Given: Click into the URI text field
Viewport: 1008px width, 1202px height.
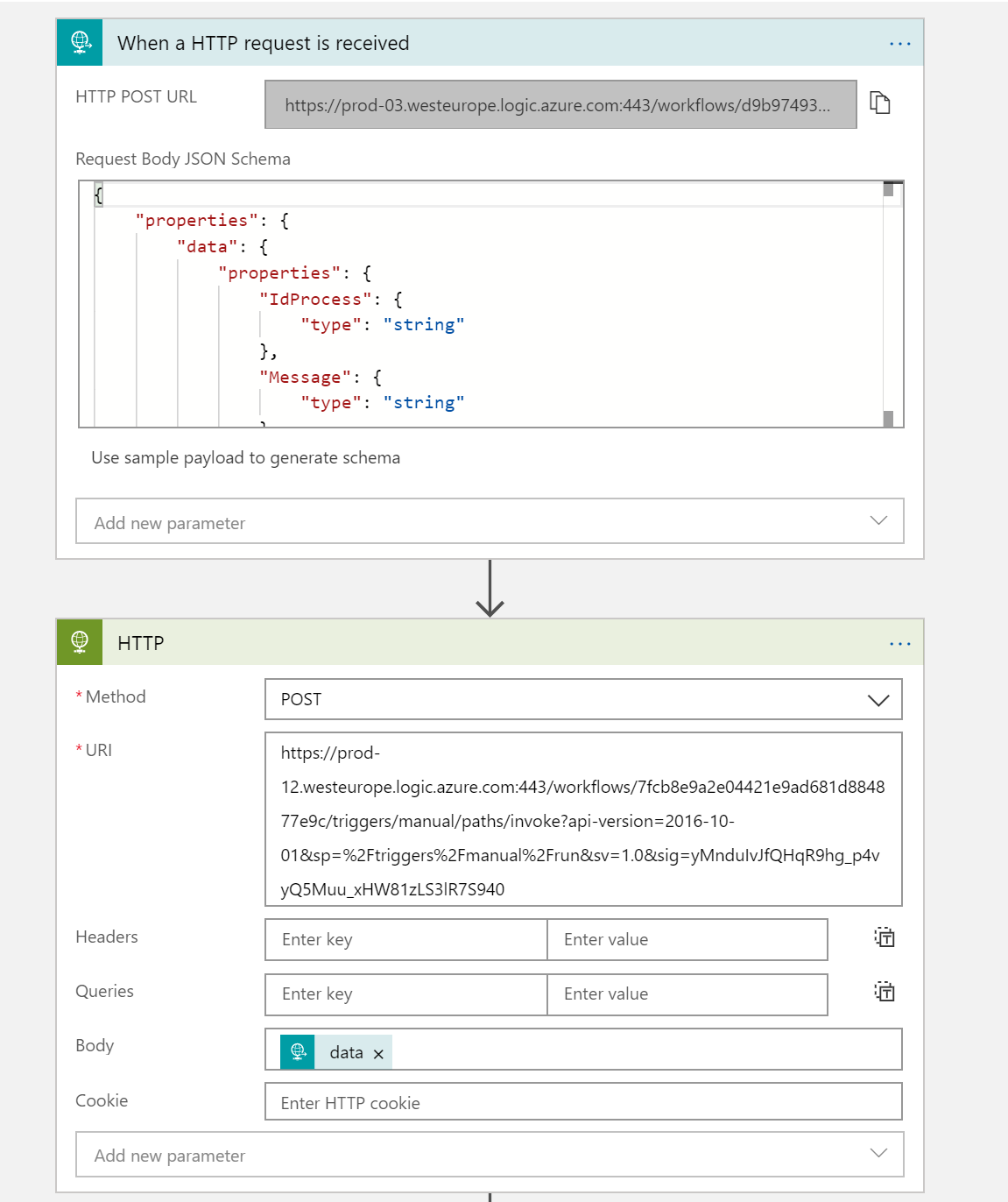Looking at the screenshot, I should click(x=582, y=819).
